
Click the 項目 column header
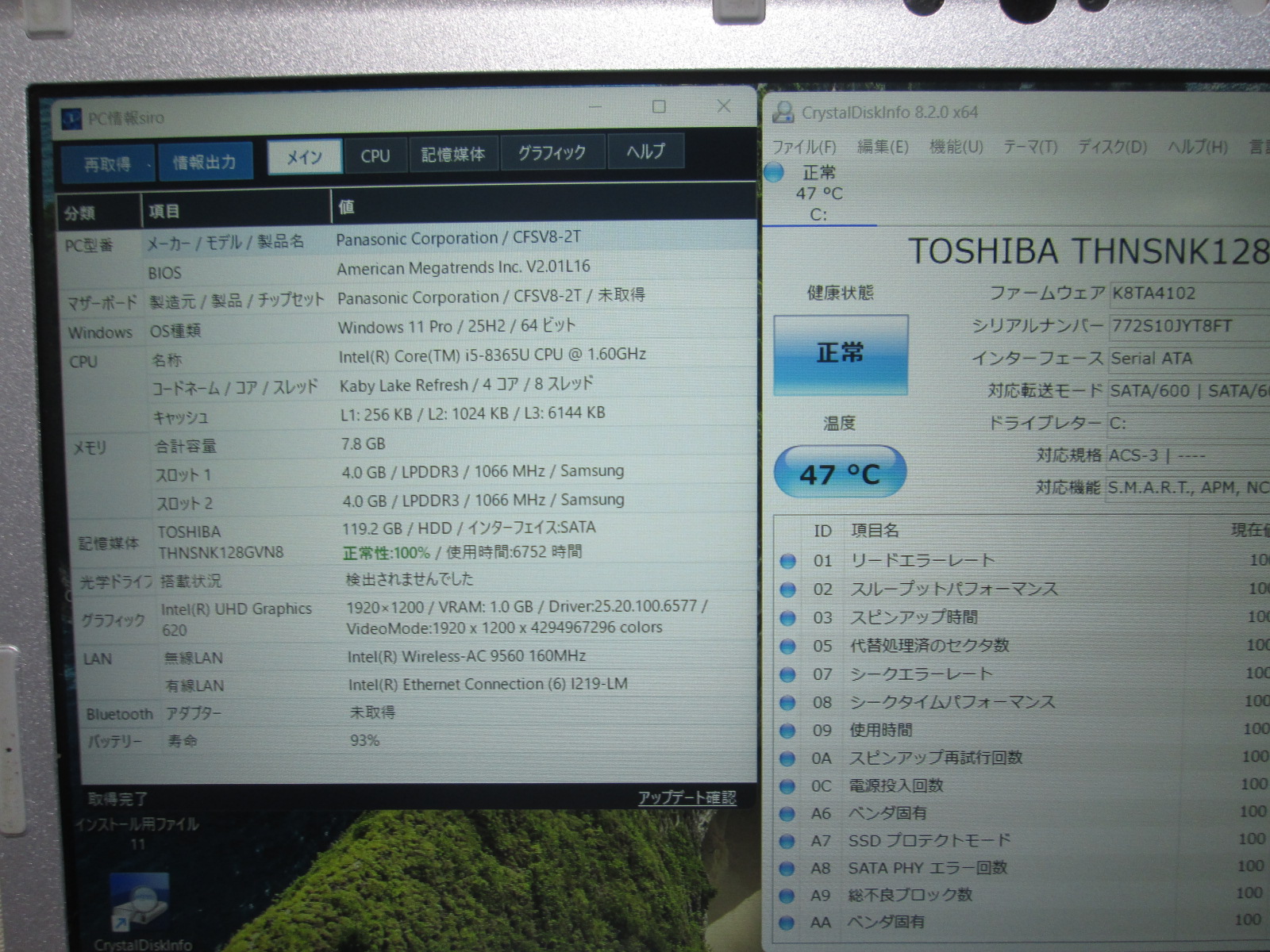point(237,209)
